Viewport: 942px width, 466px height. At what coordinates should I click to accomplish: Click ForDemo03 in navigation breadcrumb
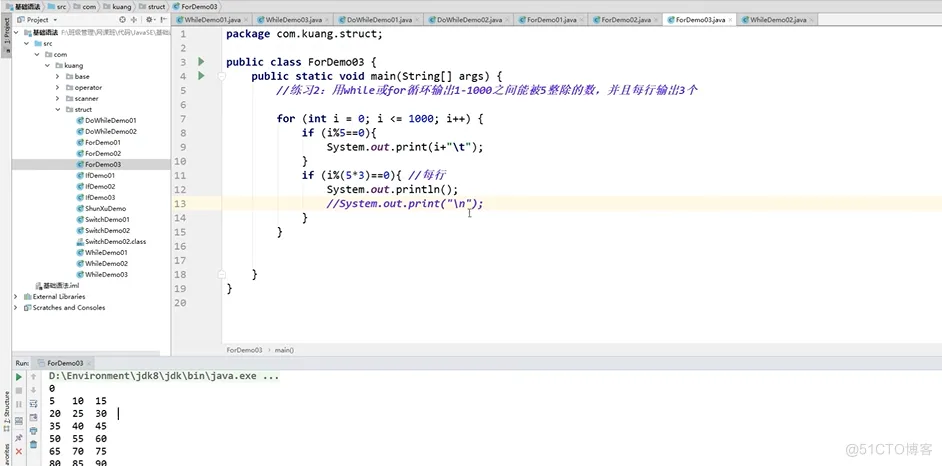(x=197, y=7)
